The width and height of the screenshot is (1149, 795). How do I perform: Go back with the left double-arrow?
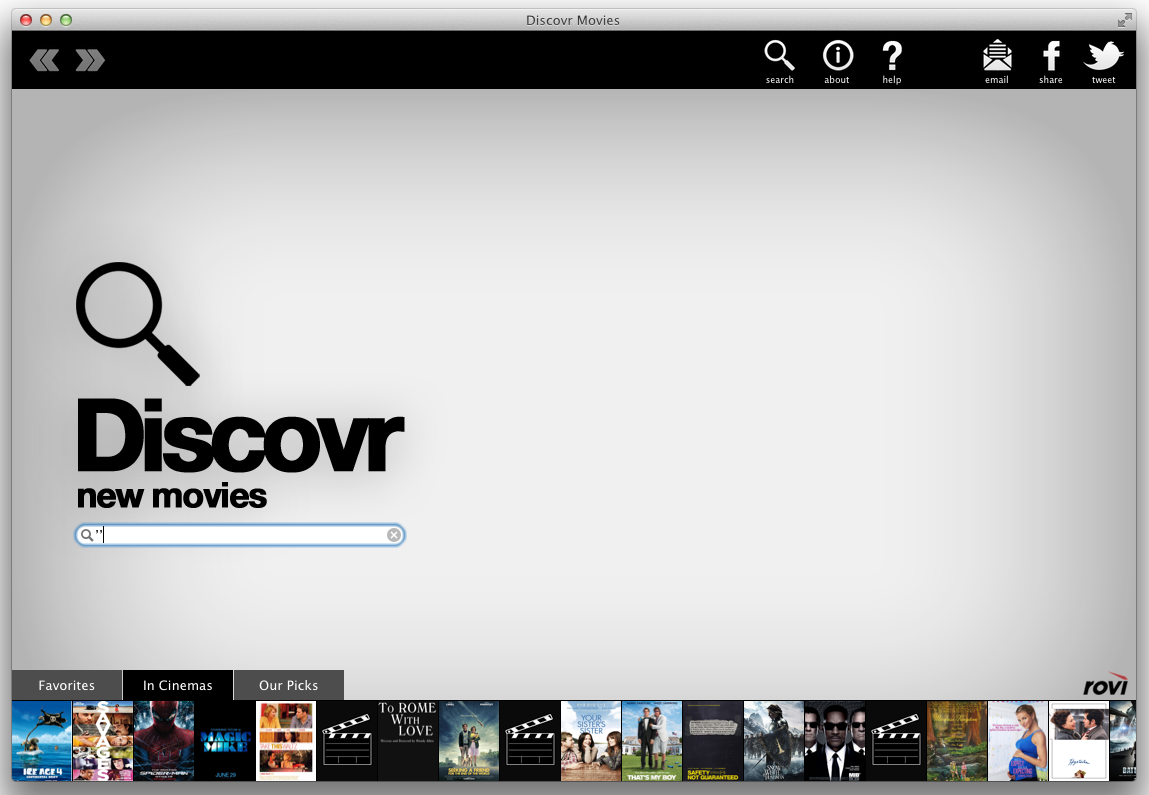click(45, 61)
